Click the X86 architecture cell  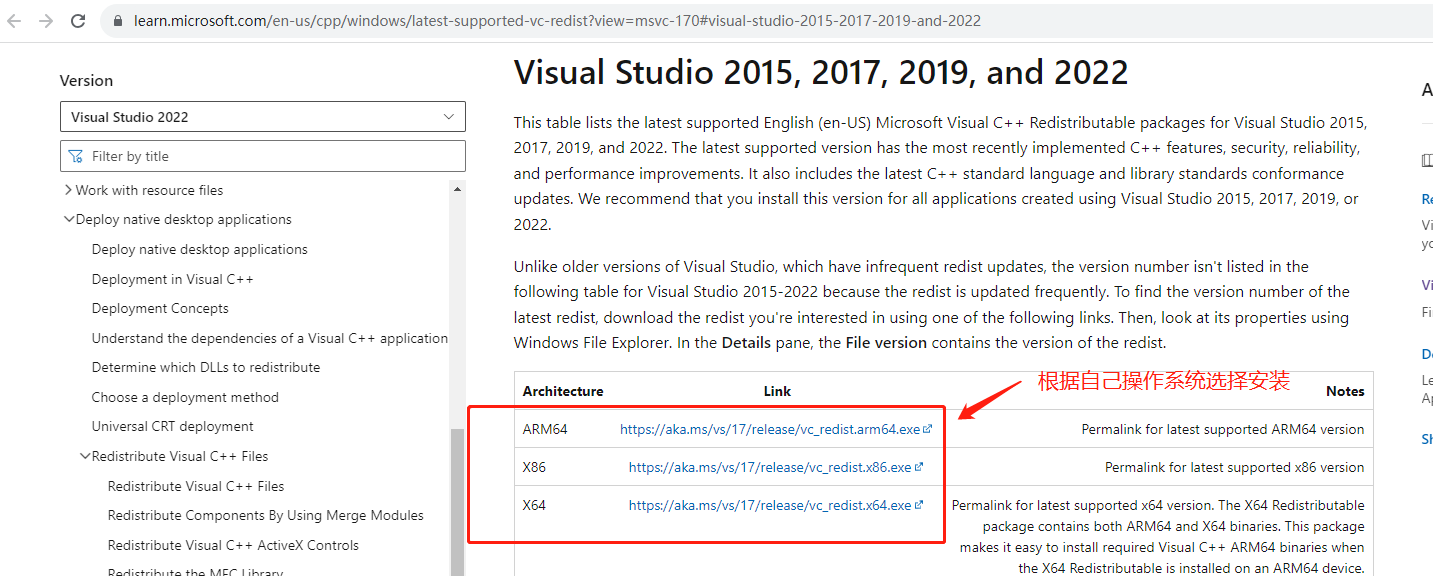[x=534, y=467]
